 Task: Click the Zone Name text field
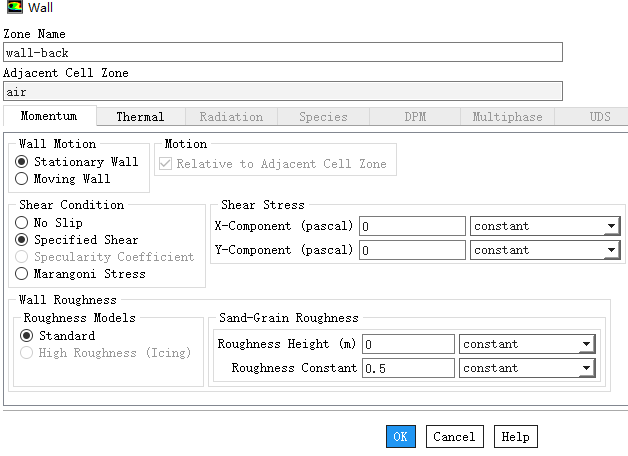tap(282, 52)
